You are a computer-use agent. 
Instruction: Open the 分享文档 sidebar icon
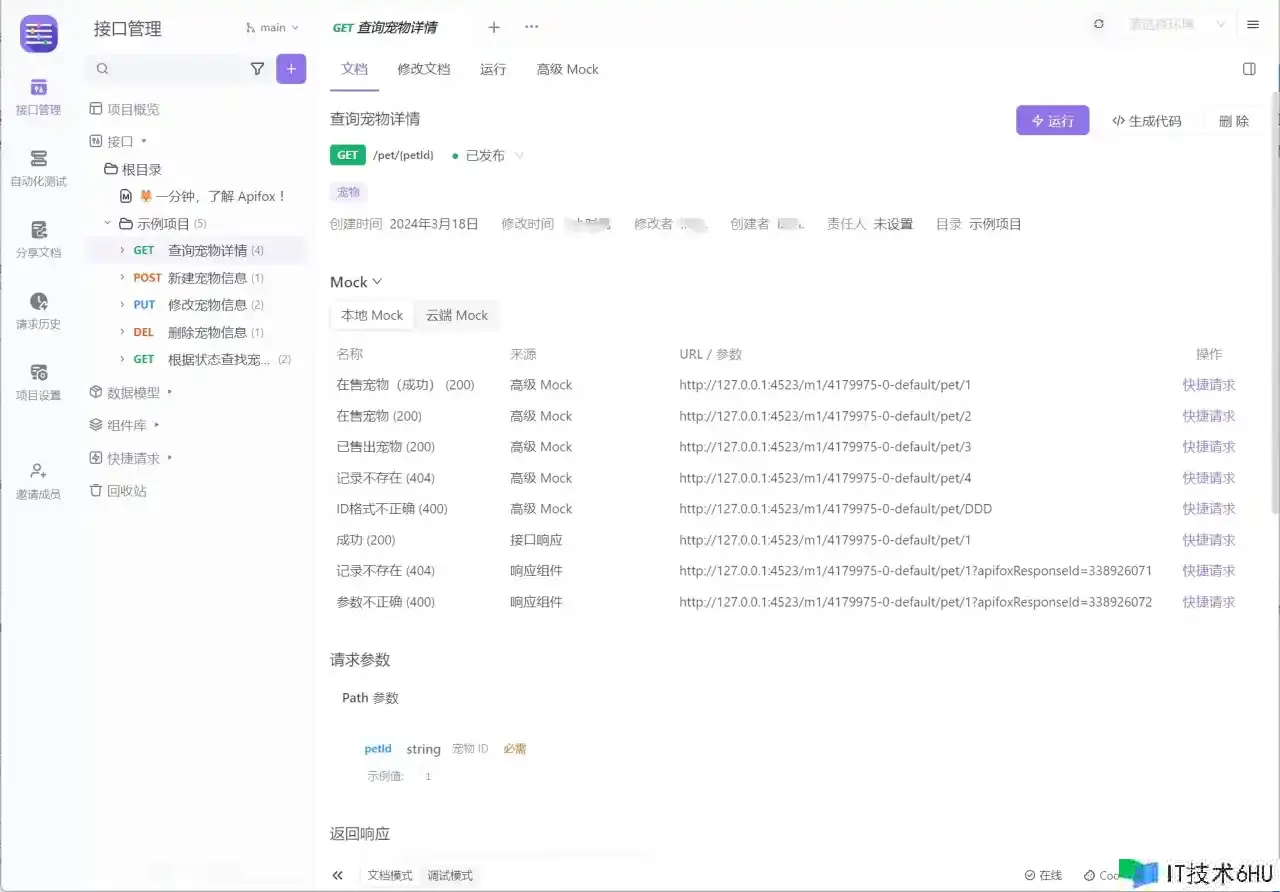click(x=38, y=239)
